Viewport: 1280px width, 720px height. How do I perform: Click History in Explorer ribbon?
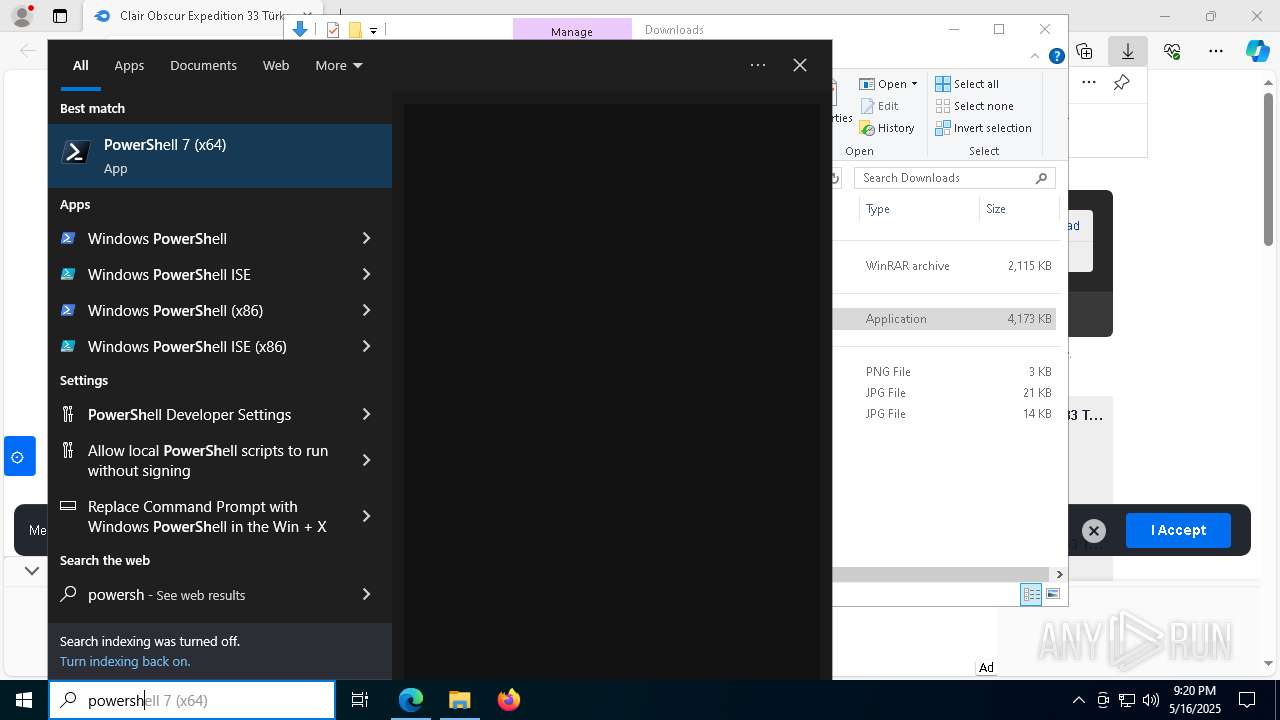(887, 128)
